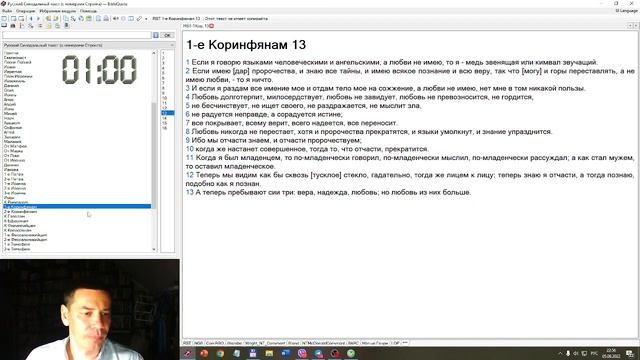Click verse number 13 link in the text

pos(189,192)
